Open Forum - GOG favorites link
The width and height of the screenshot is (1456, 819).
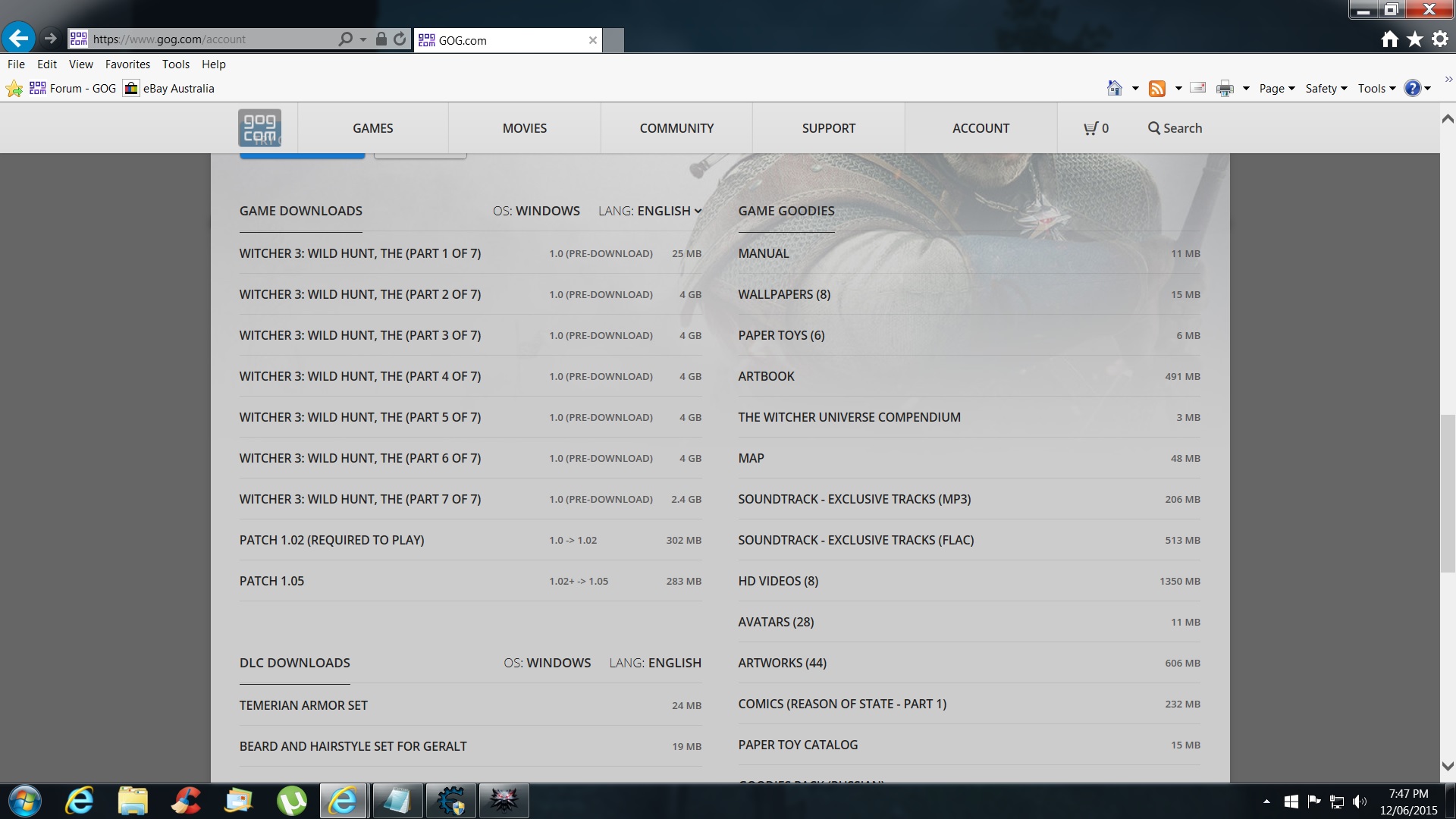tap(73, 89)
